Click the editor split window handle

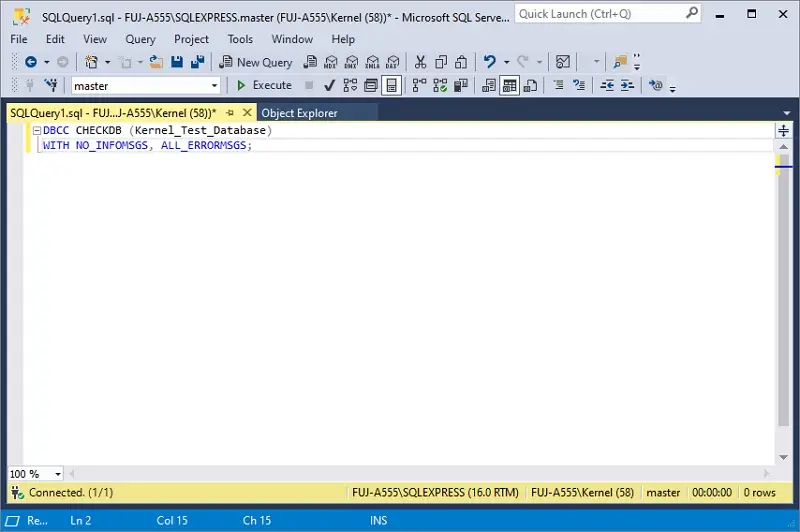pyautogui.click(x=784, y=131)
